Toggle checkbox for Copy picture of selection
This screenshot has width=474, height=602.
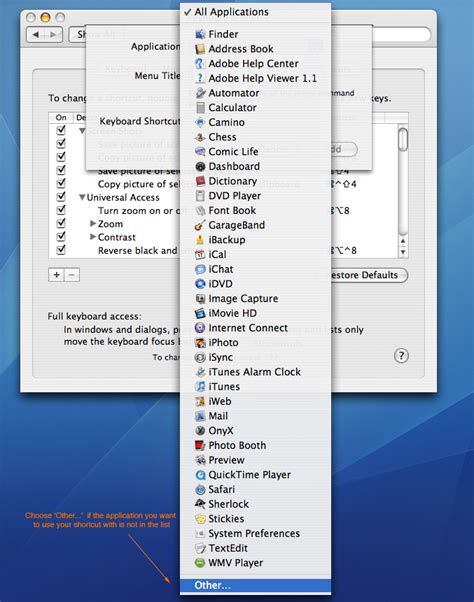pos(61,183)
